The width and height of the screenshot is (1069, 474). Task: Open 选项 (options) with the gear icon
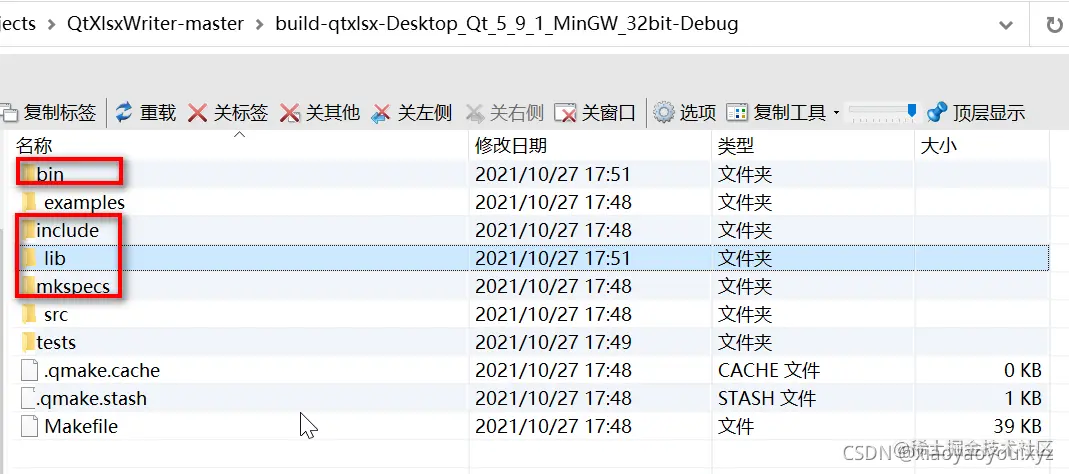(684, 113)
